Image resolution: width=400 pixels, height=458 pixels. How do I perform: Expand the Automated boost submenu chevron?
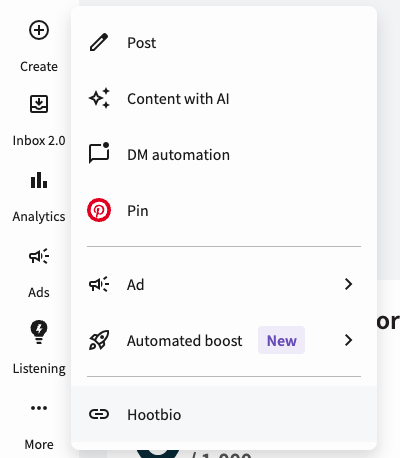point(348,340)
